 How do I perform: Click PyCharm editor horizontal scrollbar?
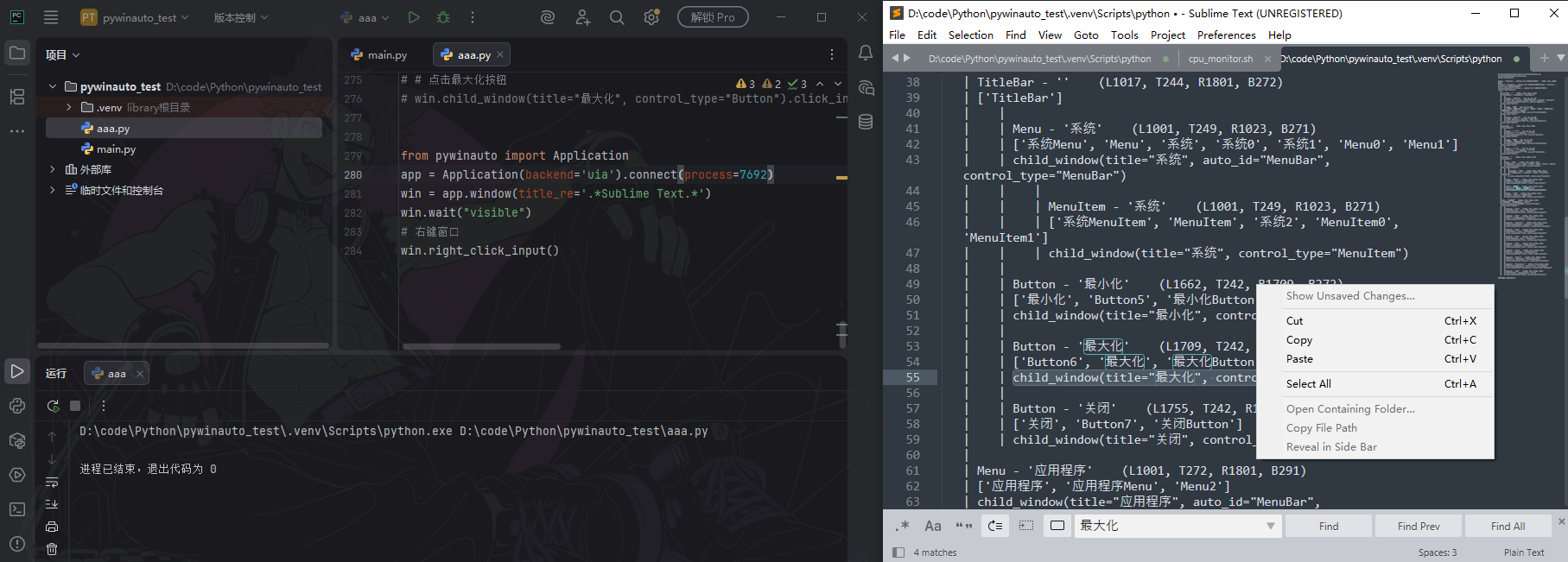point(481,346)
